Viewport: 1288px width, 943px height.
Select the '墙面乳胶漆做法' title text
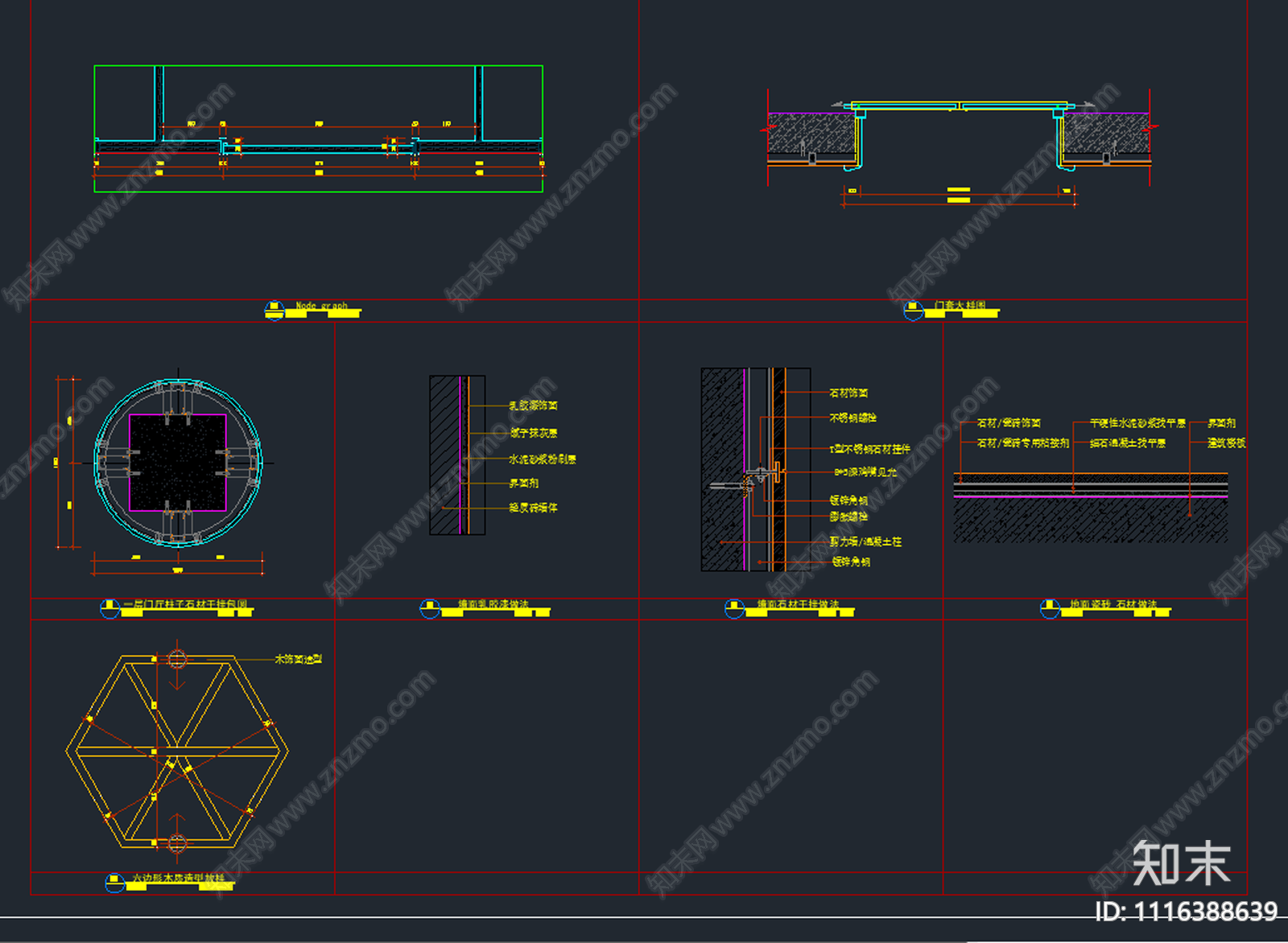click(x=493, y=604)
